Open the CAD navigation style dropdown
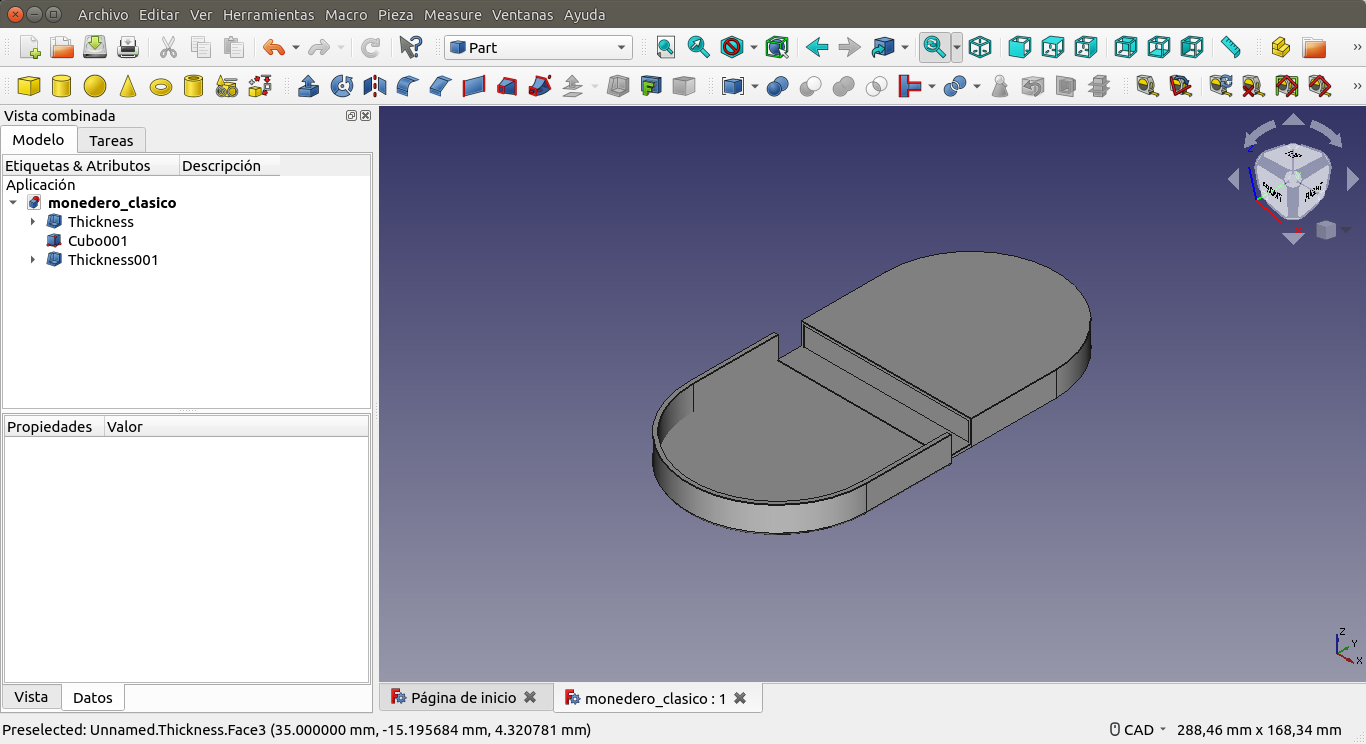1366x744 pixels. pos(1139,730)
